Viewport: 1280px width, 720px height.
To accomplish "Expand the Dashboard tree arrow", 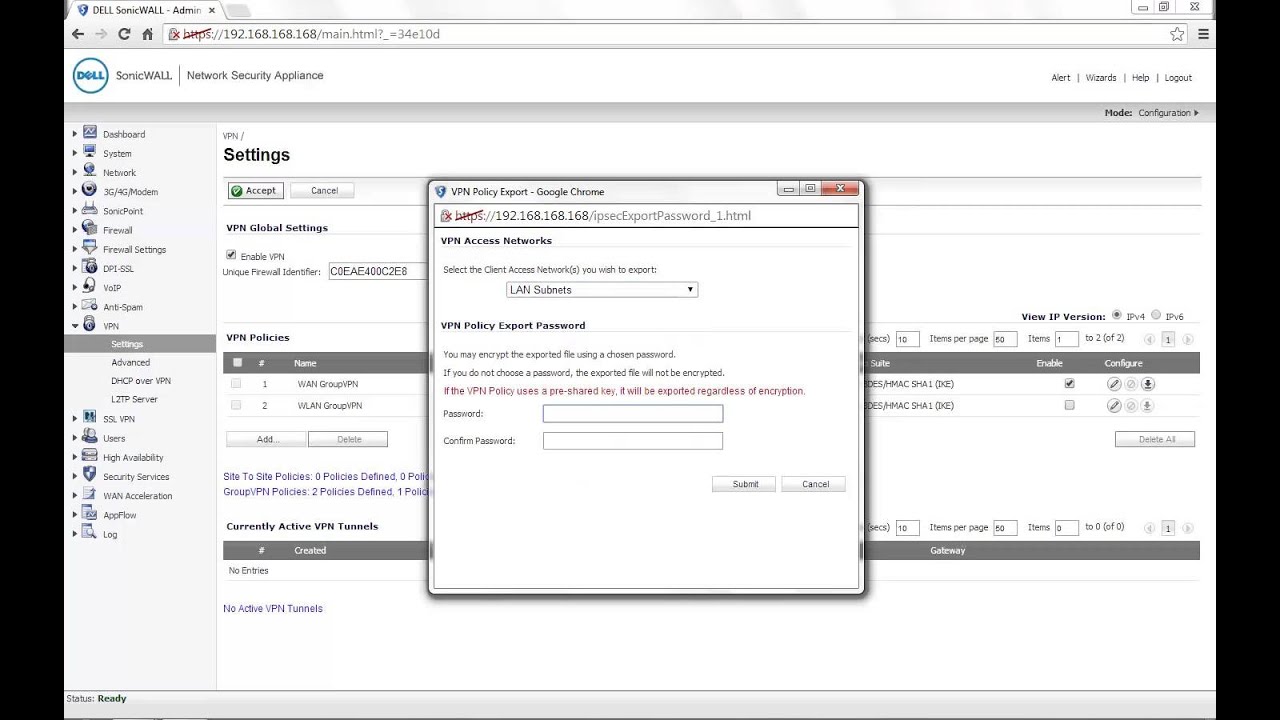I will pyautogui.click(x=74, y=134).
